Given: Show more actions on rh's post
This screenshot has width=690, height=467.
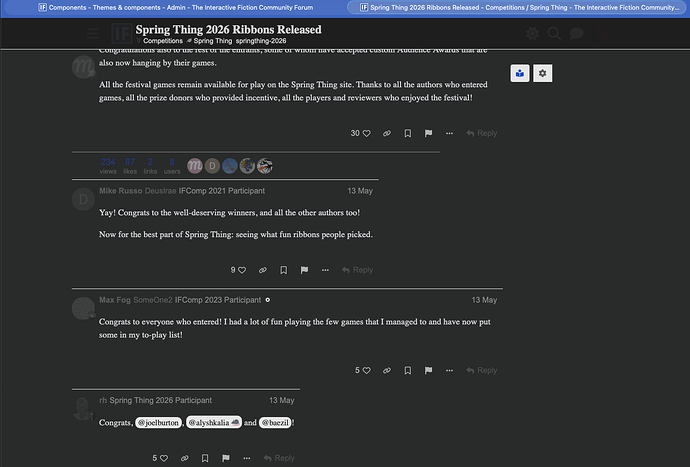Looking at the screenshot, I should click(x=247, y=458).
